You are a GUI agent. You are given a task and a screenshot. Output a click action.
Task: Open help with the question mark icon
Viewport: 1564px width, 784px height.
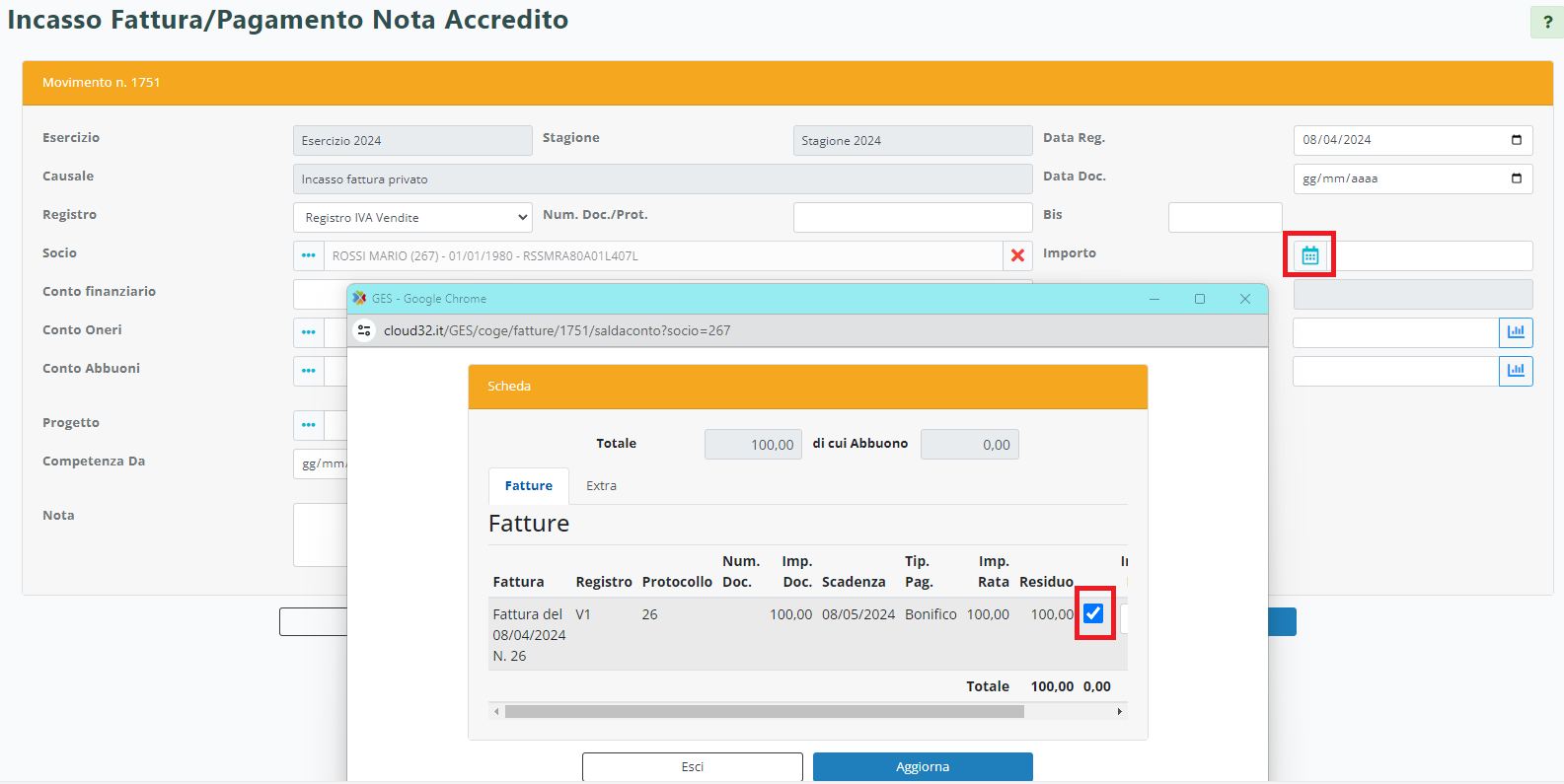[x=1546, y=22]
